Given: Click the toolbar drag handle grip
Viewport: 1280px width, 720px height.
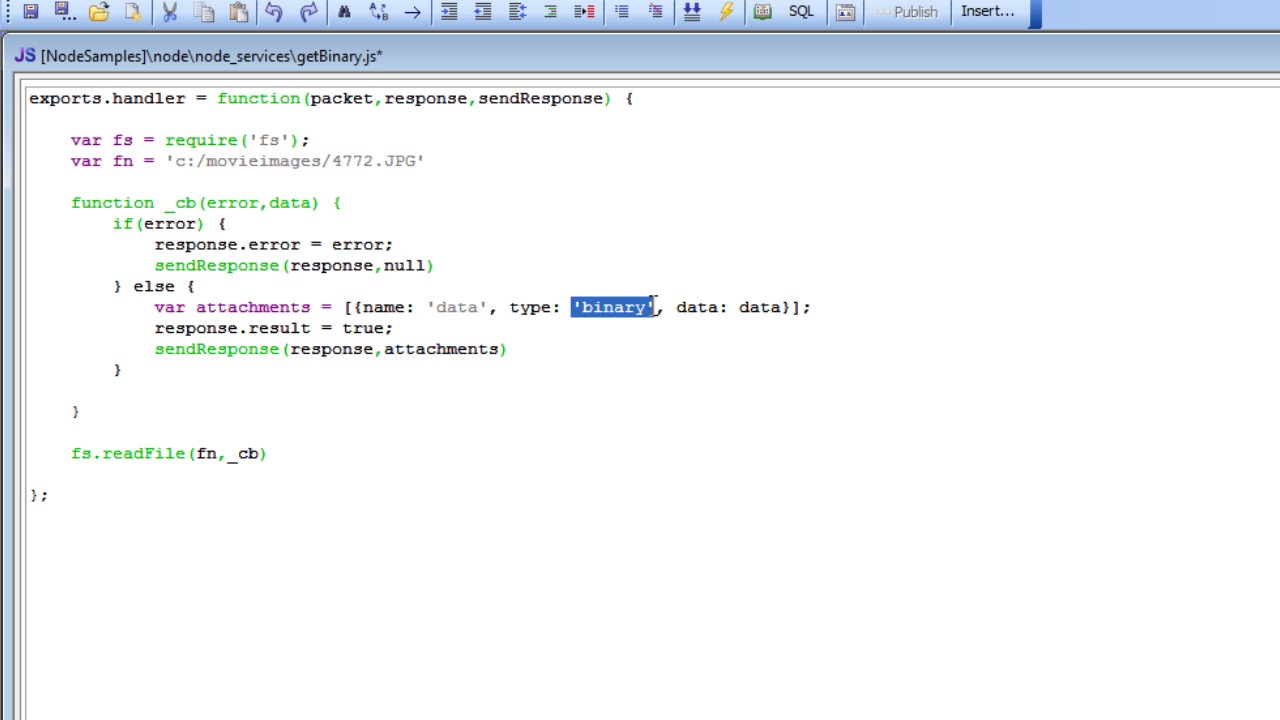Looking at the screenshot, I should [10, 12].
